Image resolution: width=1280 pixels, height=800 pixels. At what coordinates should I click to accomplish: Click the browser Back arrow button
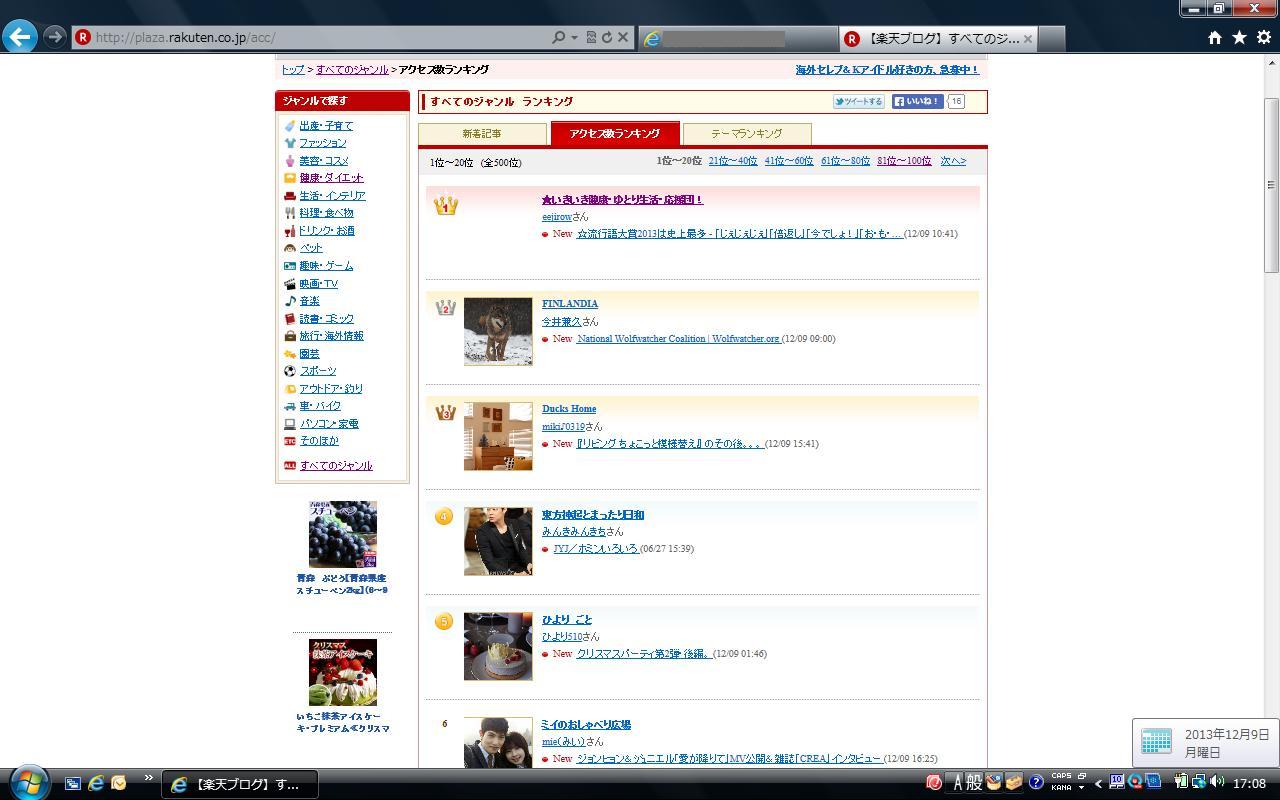pyautogui.click(x=20, y=37)
